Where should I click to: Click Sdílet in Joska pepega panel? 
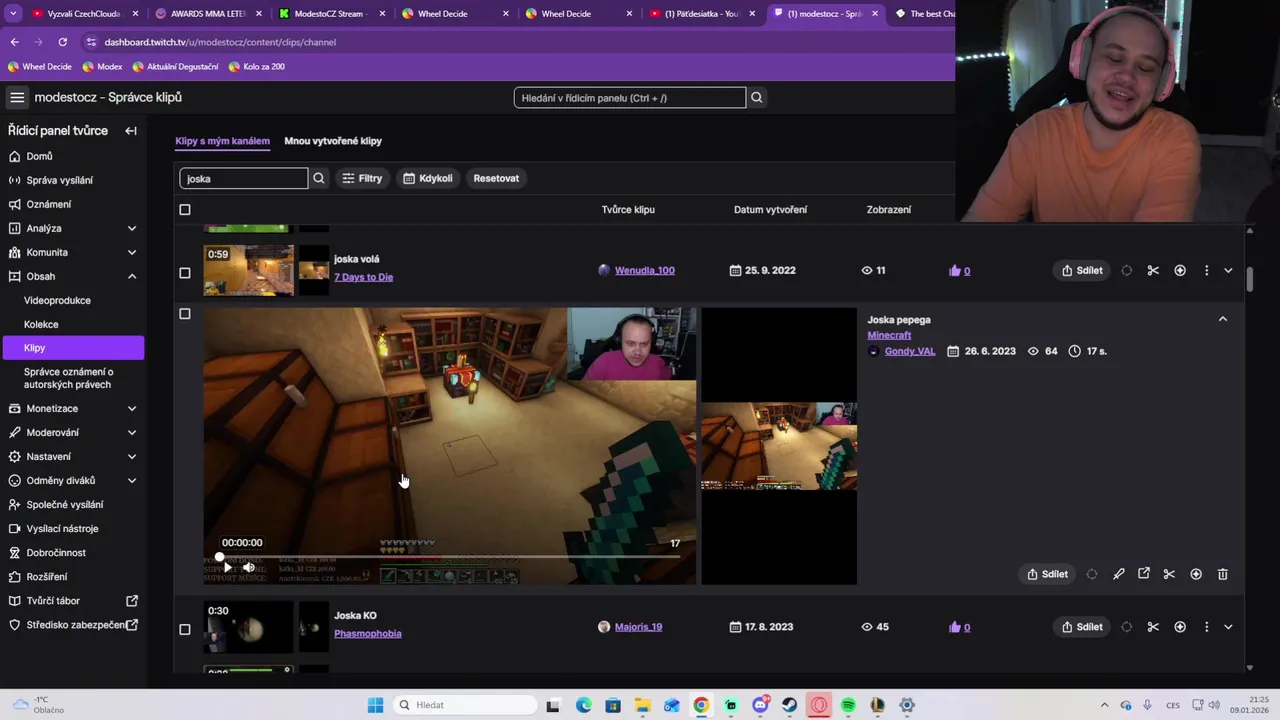pyautogui.click(x=1048, y=574)
